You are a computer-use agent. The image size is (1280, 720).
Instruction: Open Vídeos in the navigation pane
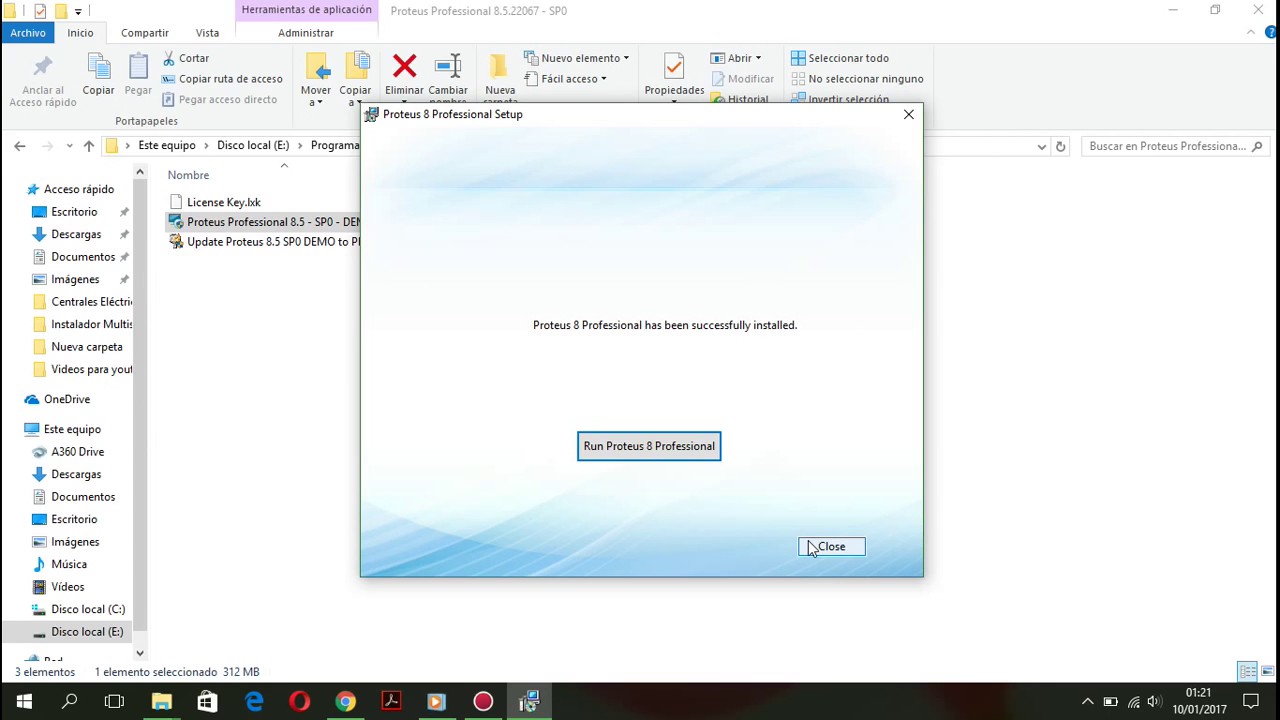coord(68,587)
